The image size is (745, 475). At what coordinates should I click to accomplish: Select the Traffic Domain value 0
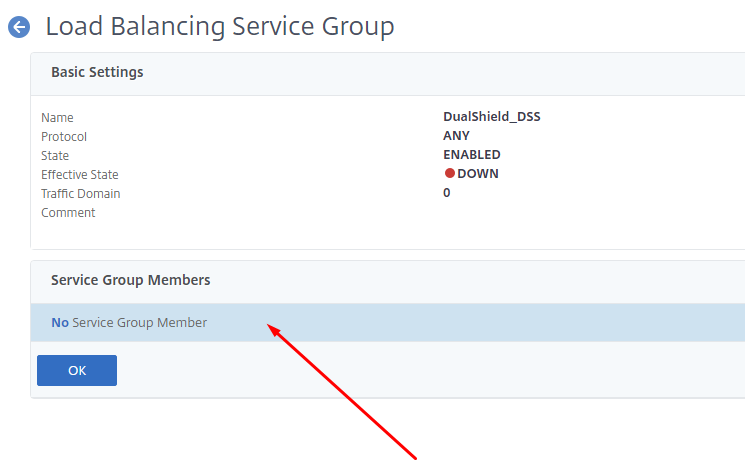click(447, 193)
